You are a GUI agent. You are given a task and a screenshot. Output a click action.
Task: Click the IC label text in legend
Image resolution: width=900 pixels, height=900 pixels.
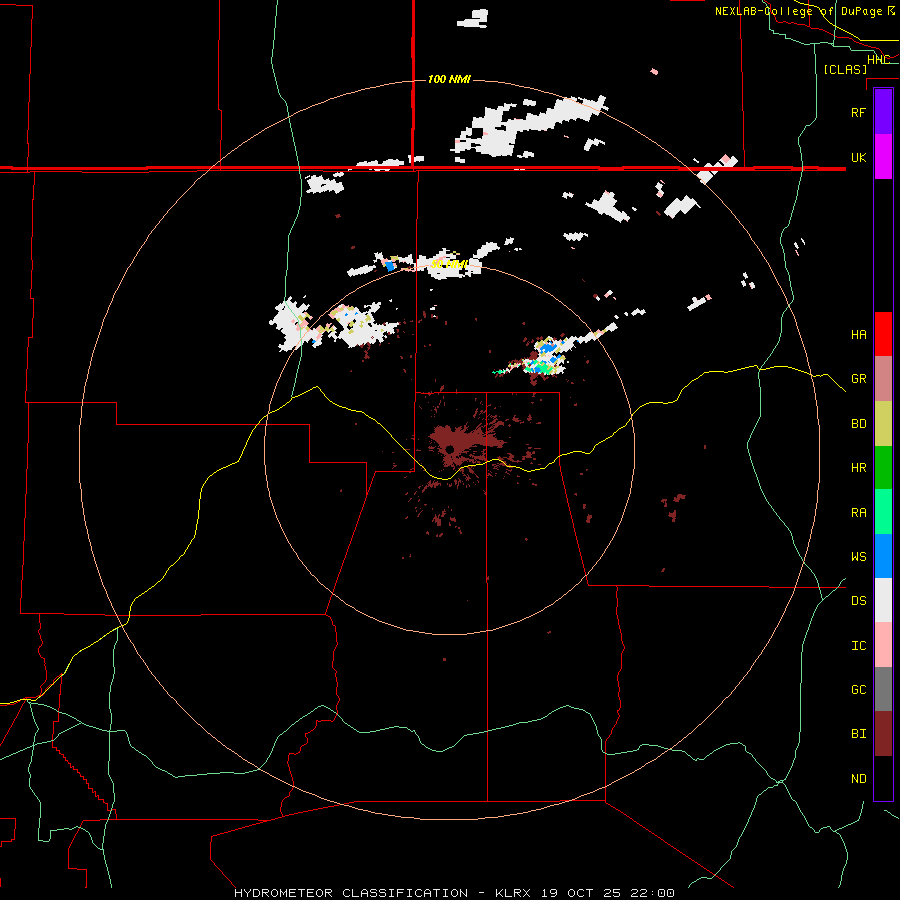[858, 645]
